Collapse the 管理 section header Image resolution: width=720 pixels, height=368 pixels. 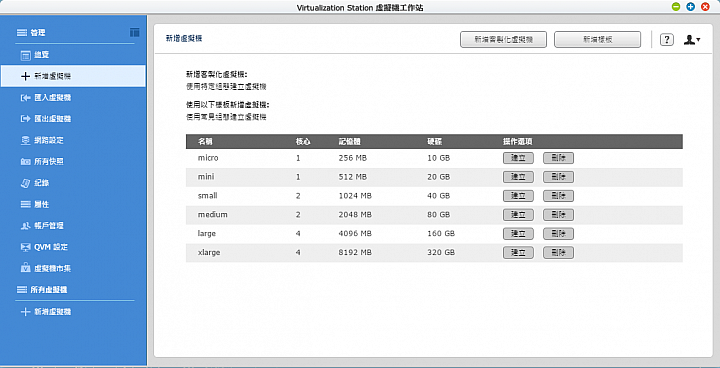31,33
